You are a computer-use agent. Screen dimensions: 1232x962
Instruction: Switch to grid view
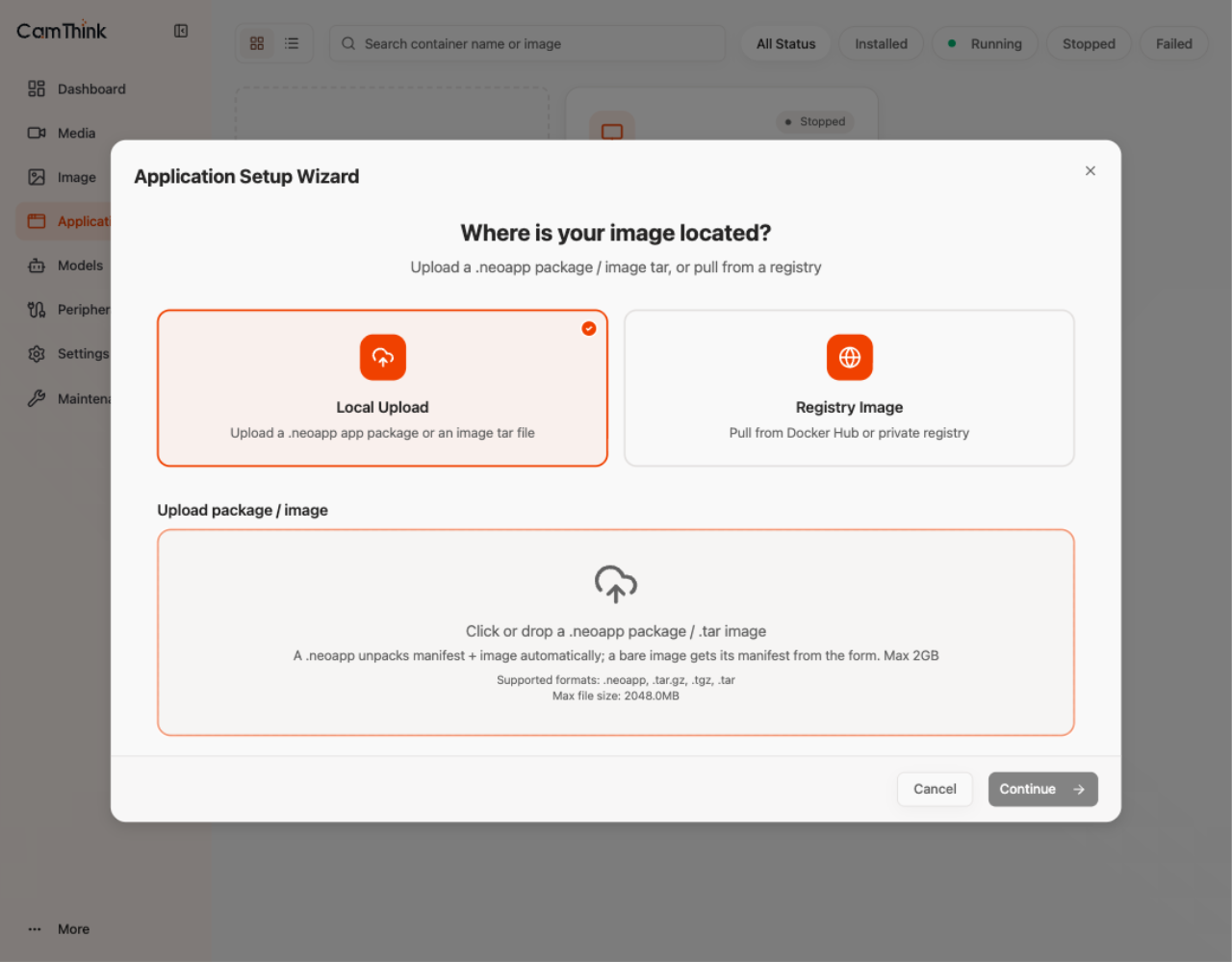[257, 43]
